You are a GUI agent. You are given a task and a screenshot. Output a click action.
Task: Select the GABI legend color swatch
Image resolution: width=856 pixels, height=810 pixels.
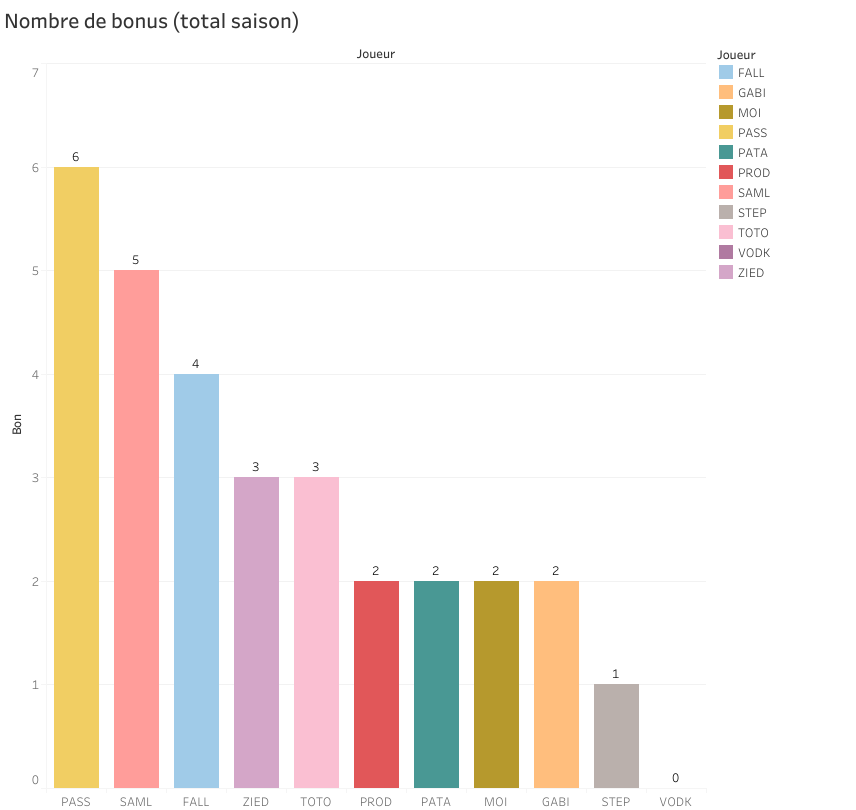click(726, 93)
